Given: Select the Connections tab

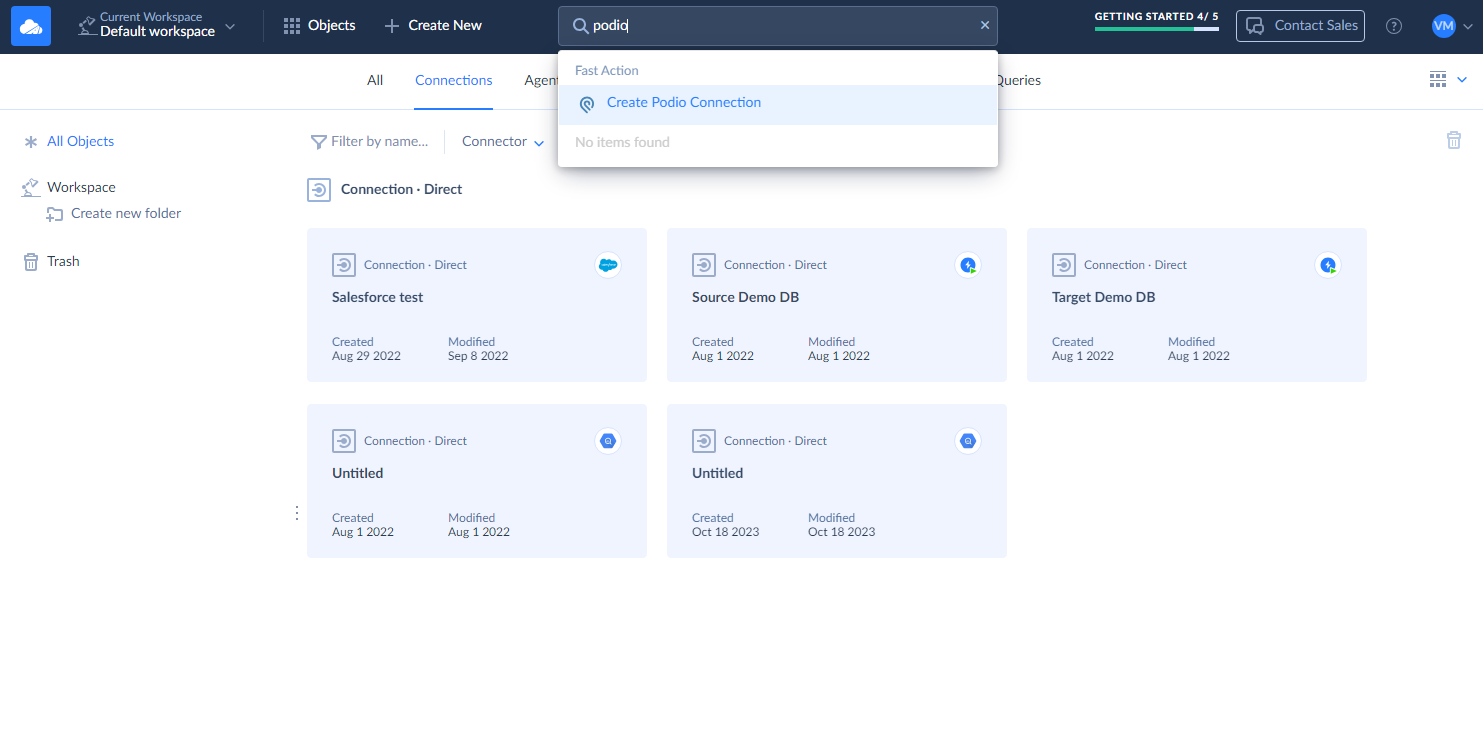Looking at the screenshot, I should click(453, 80).
